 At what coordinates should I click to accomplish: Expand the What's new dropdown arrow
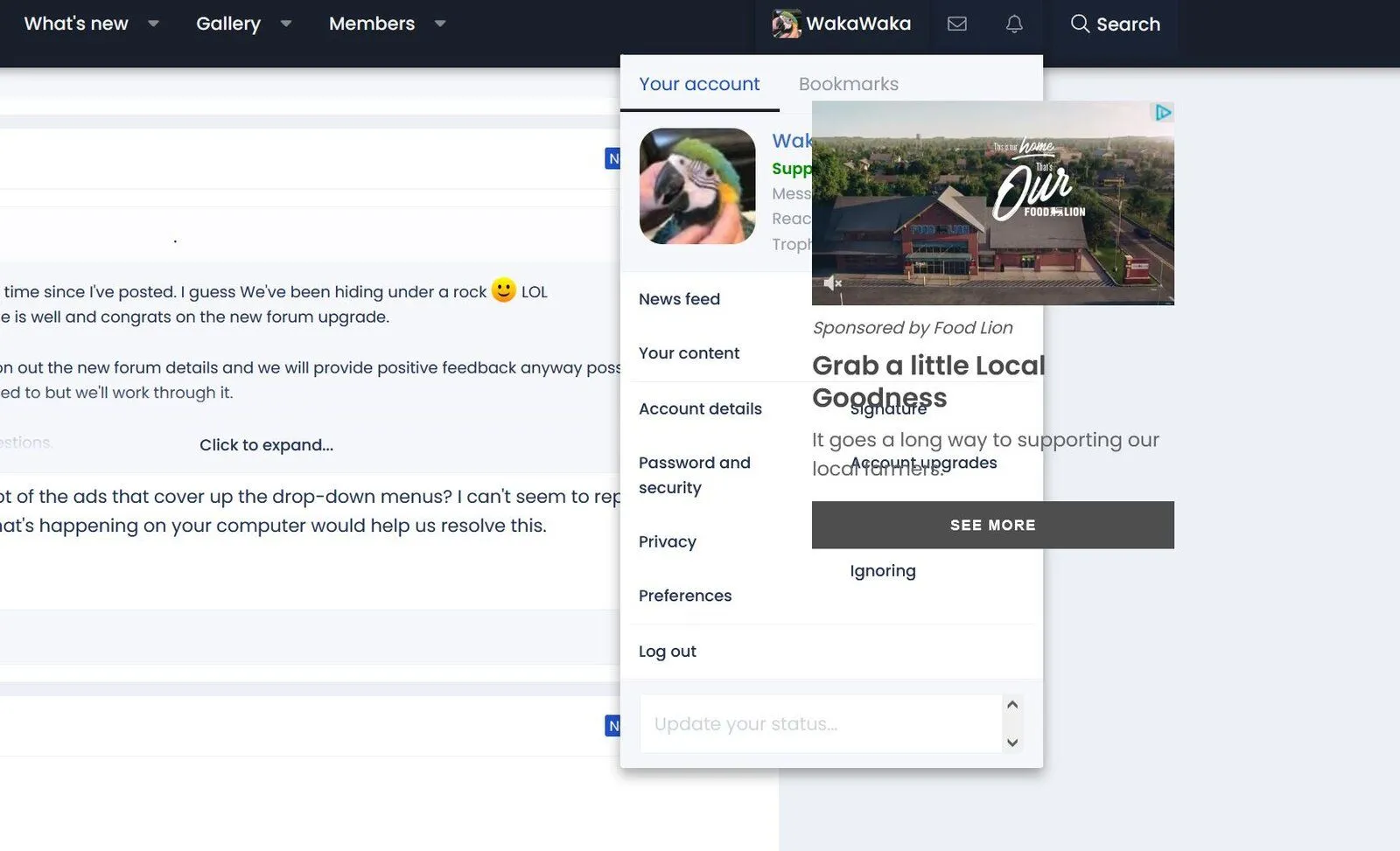(153, 24)
